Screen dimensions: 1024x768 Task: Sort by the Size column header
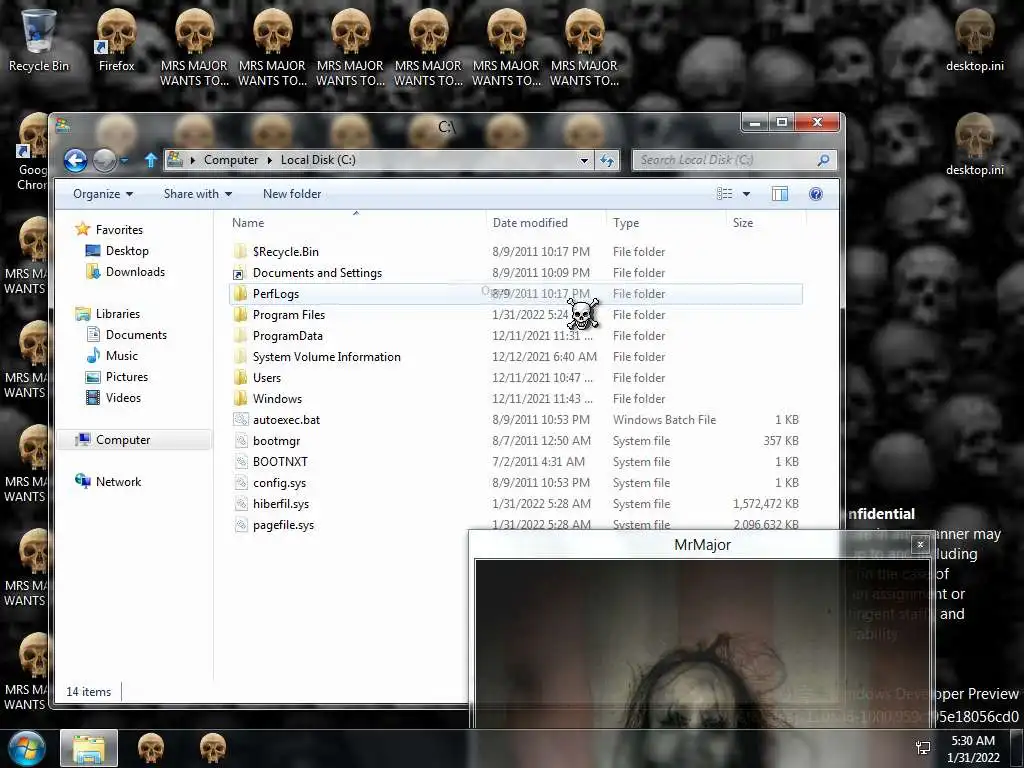pos(743,223)
